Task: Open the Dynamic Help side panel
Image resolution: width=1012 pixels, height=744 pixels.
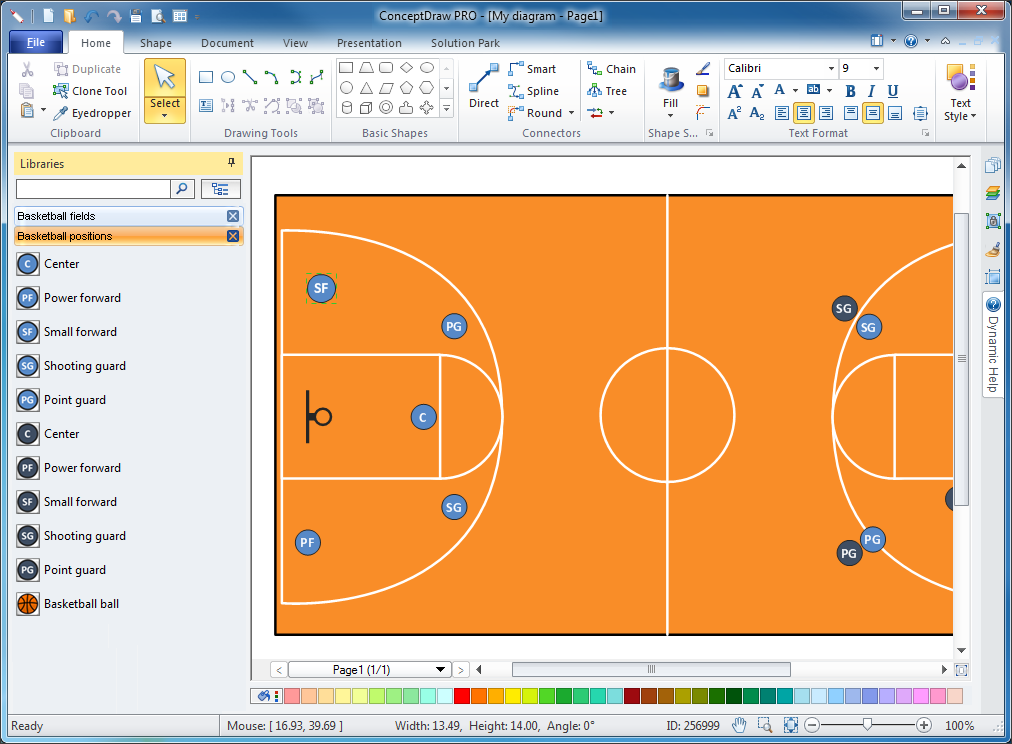Action: 993,345
